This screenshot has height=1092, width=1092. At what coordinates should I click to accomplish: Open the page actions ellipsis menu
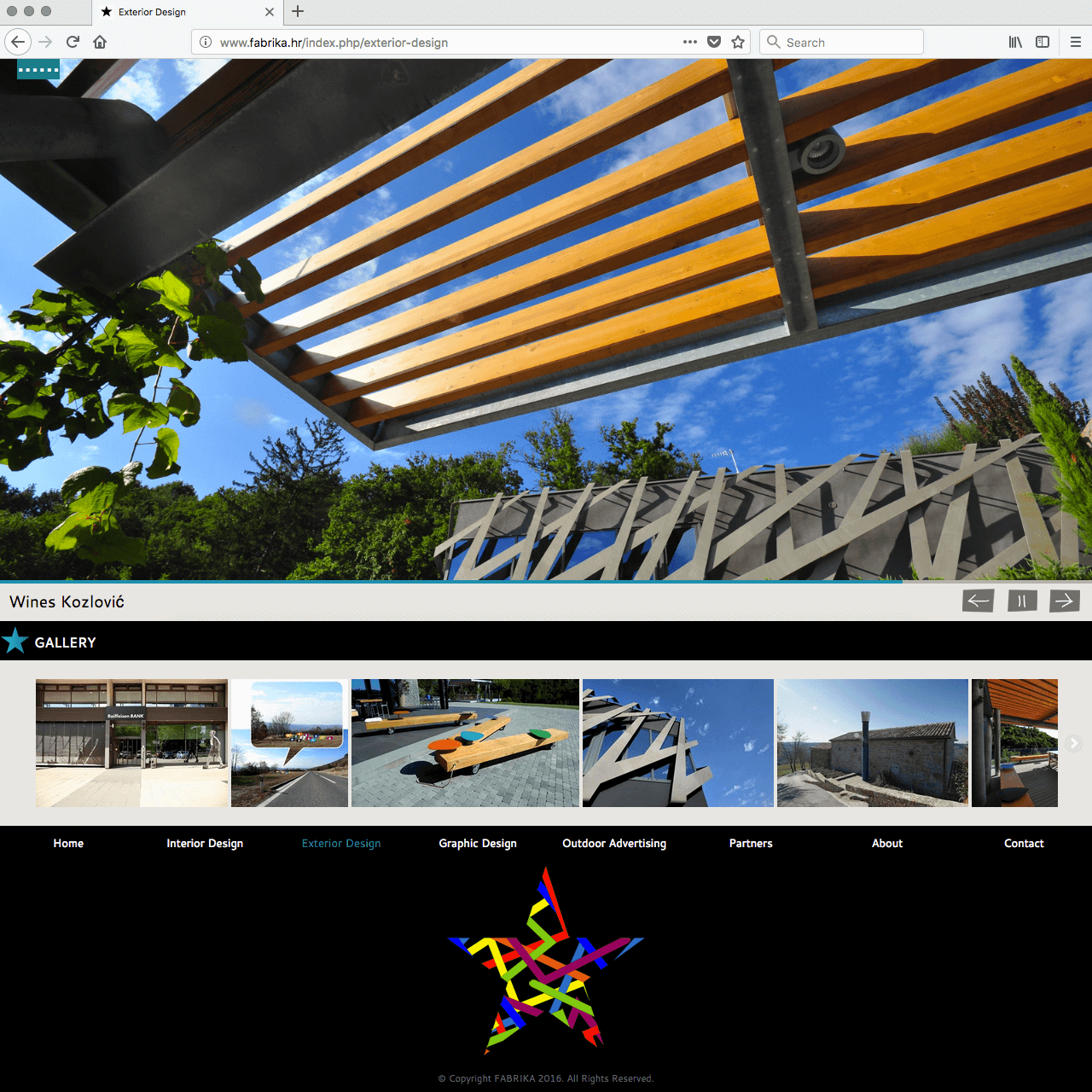pos(690,42)
